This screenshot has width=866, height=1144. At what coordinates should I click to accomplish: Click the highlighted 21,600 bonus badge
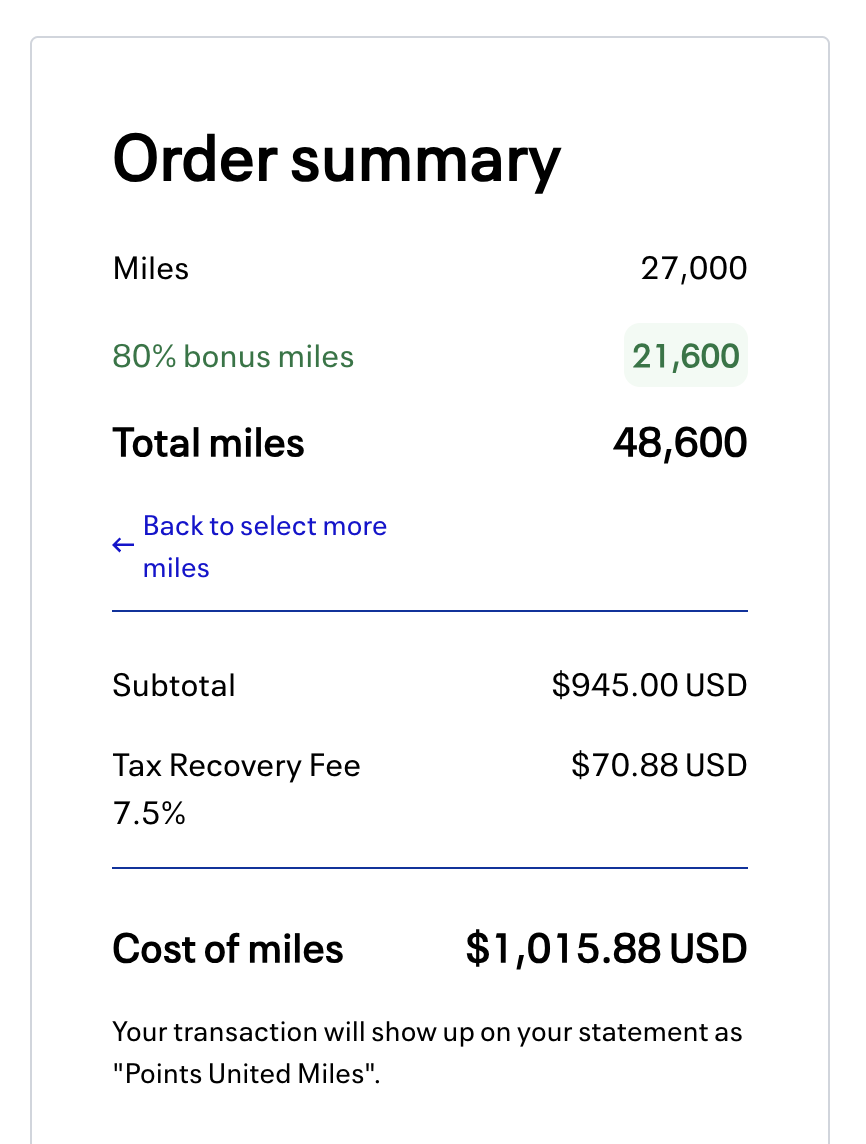pyautogui.click(x=686, y=356)
